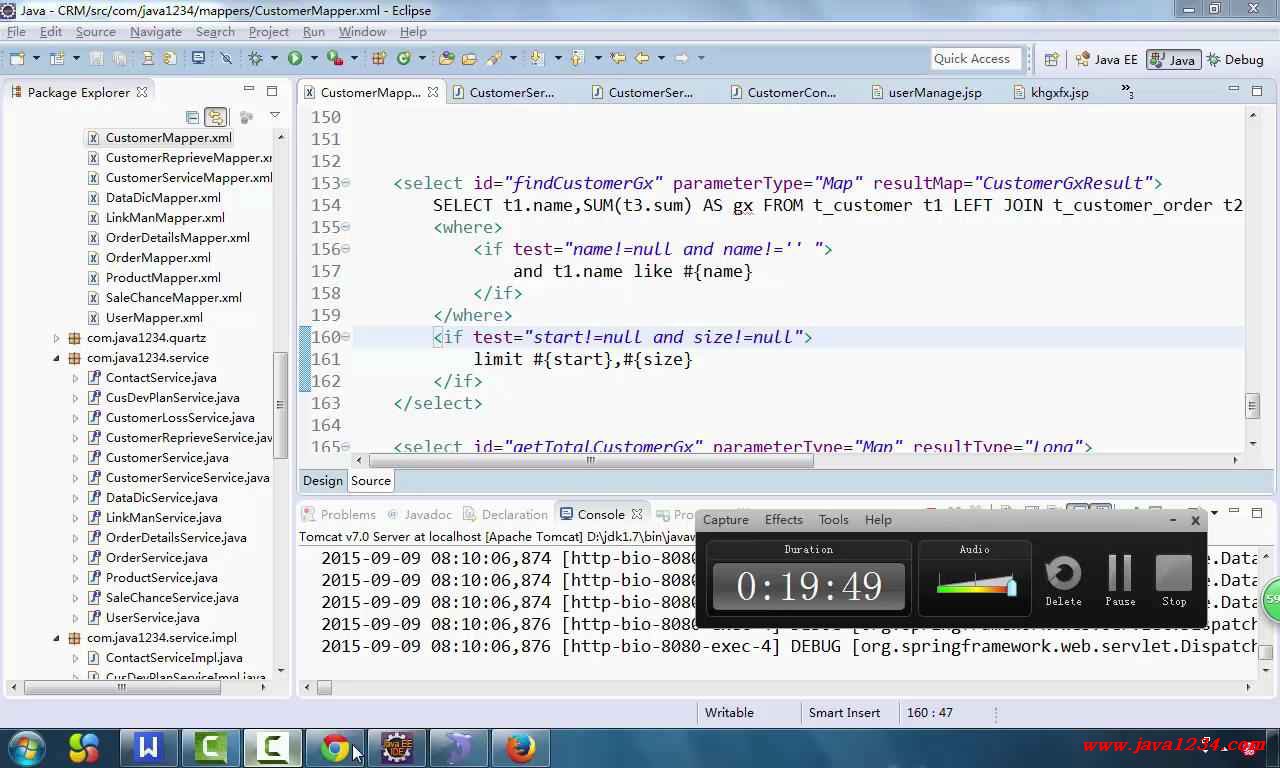1280x768 pixels.
Task: Switch to the Java EE perspective
Action: tap(1106, 59)
